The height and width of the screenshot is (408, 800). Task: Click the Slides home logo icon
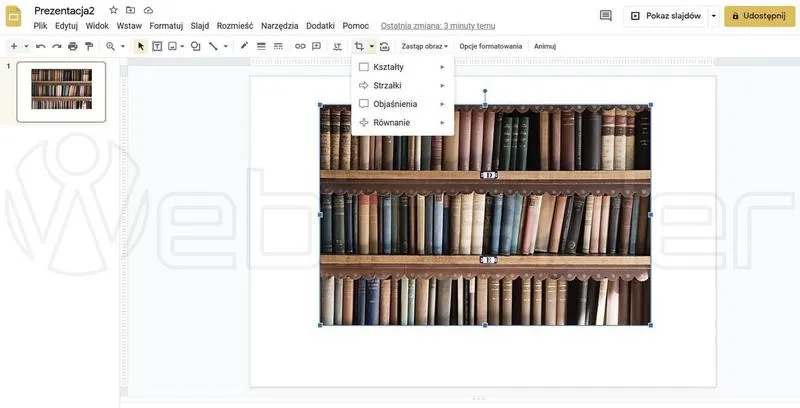pyautogui.click(x=13, y=16)
